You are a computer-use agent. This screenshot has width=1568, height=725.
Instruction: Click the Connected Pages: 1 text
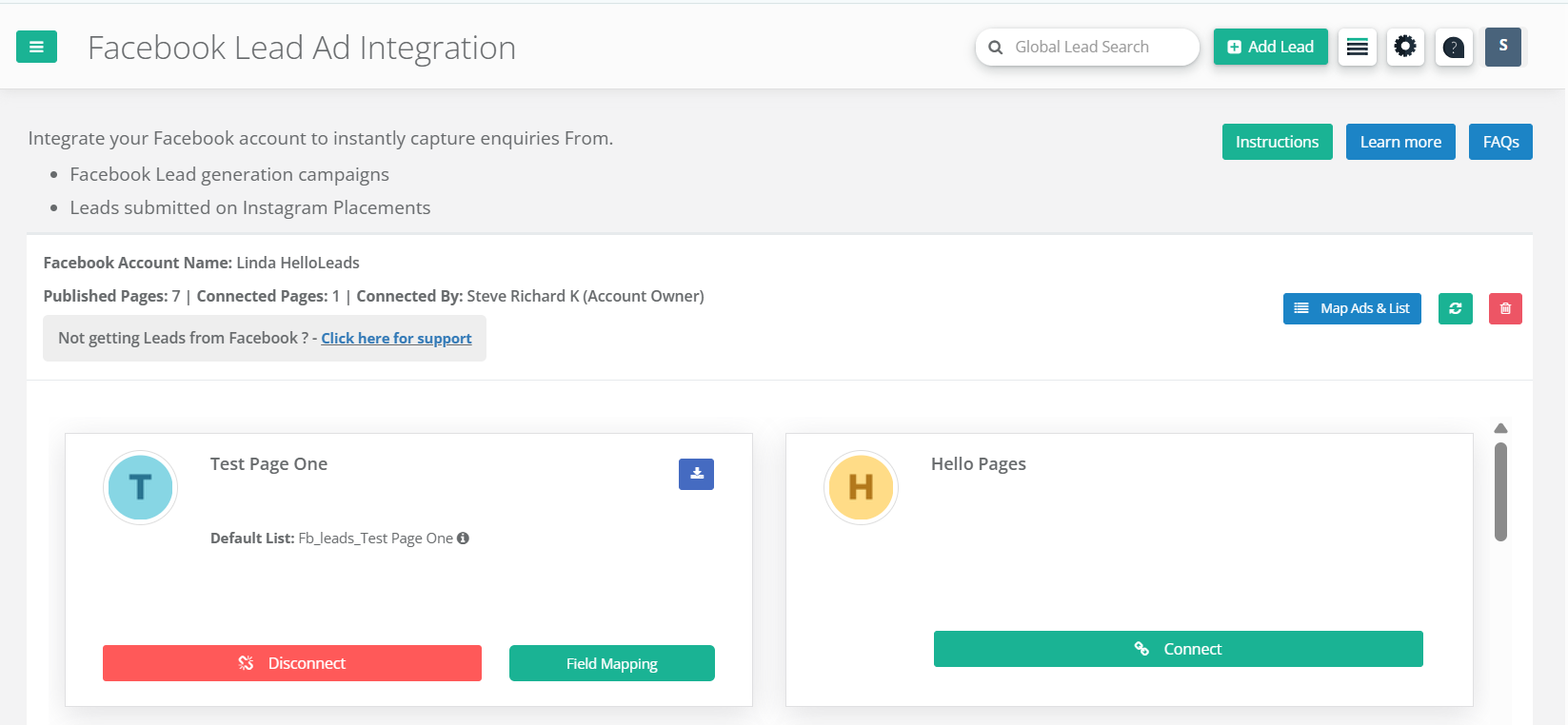pos(268,297)
